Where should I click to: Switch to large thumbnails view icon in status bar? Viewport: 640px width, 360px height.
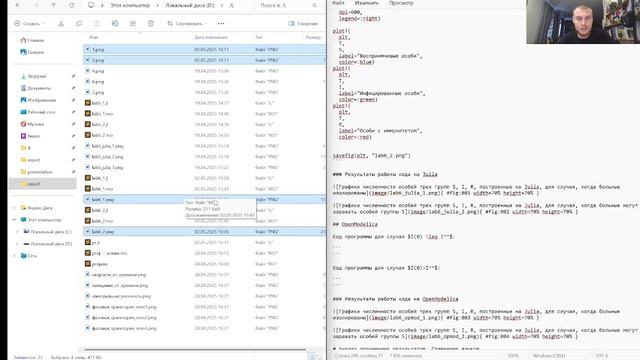320,357
